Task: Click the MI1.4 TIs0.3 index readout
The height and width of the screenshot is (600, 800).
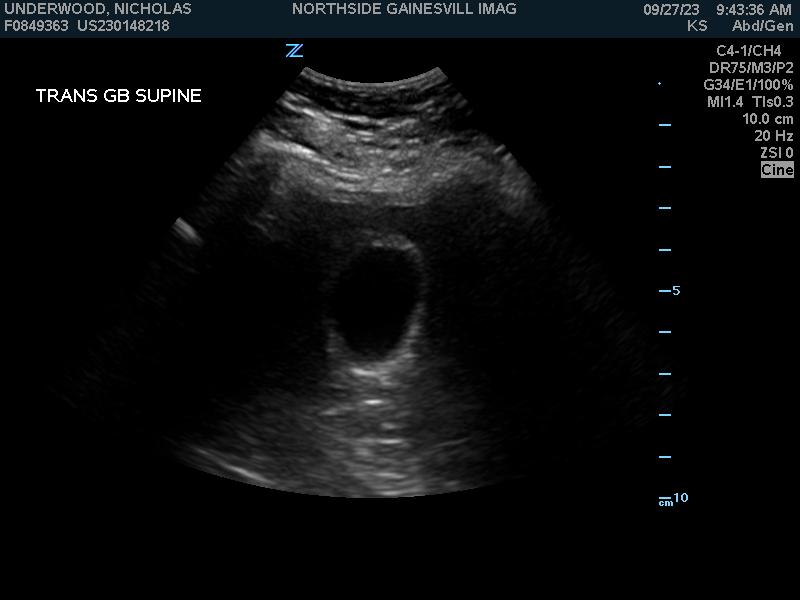Action: pos(750,102)
